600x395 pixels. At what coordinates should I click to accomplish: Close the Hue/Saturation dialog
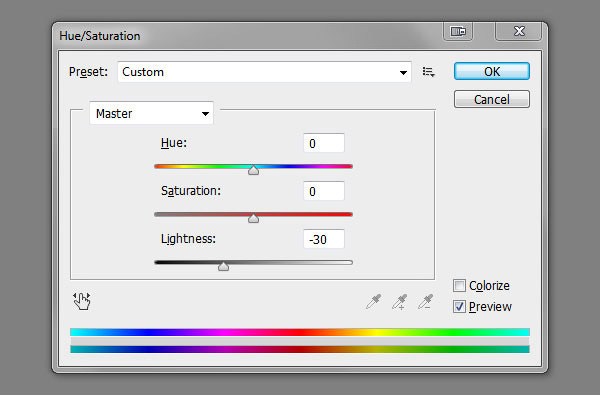[518, 31]
